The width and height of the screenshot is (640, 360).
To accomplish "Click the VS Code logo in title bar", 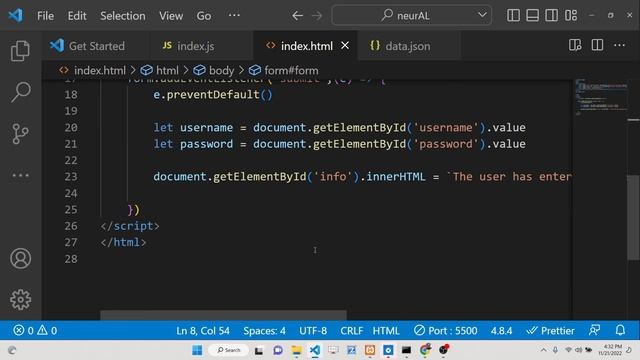I will pos(16,16).
